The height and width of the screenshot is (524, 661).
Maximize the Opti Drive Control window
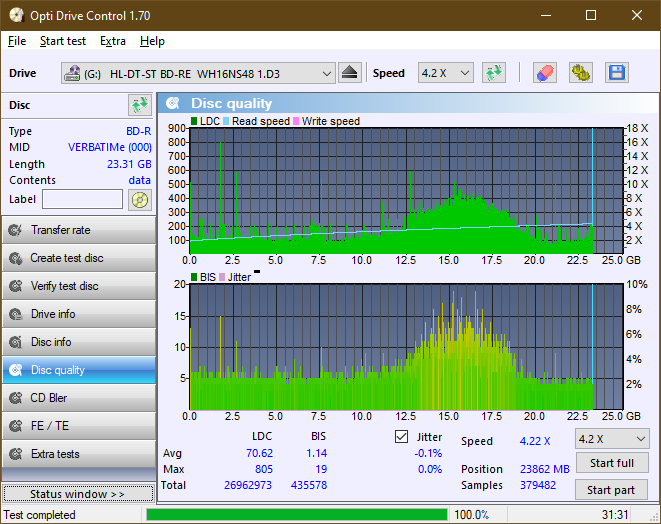pos(591,16)
